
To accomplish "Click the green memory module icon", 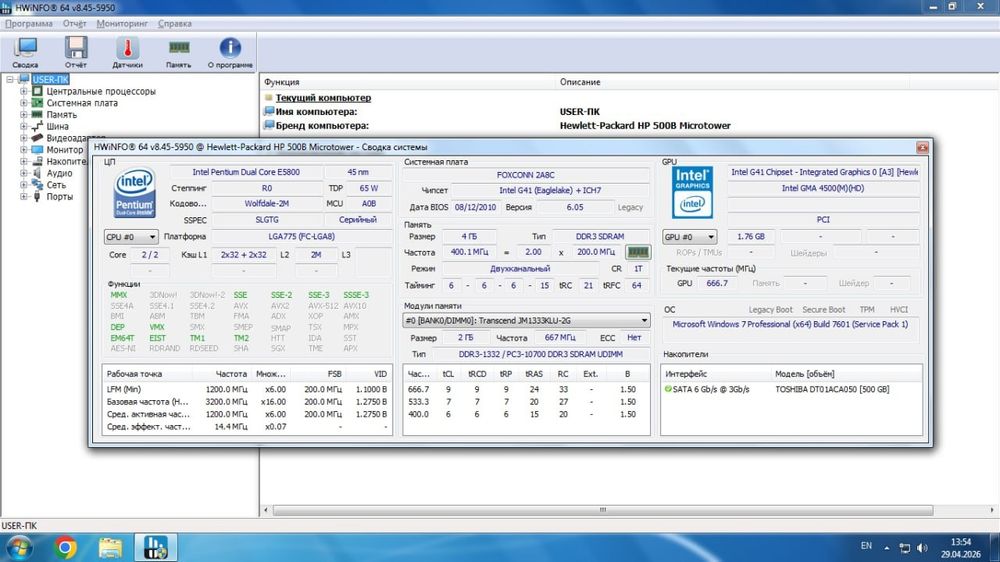I will coord(638,252).
